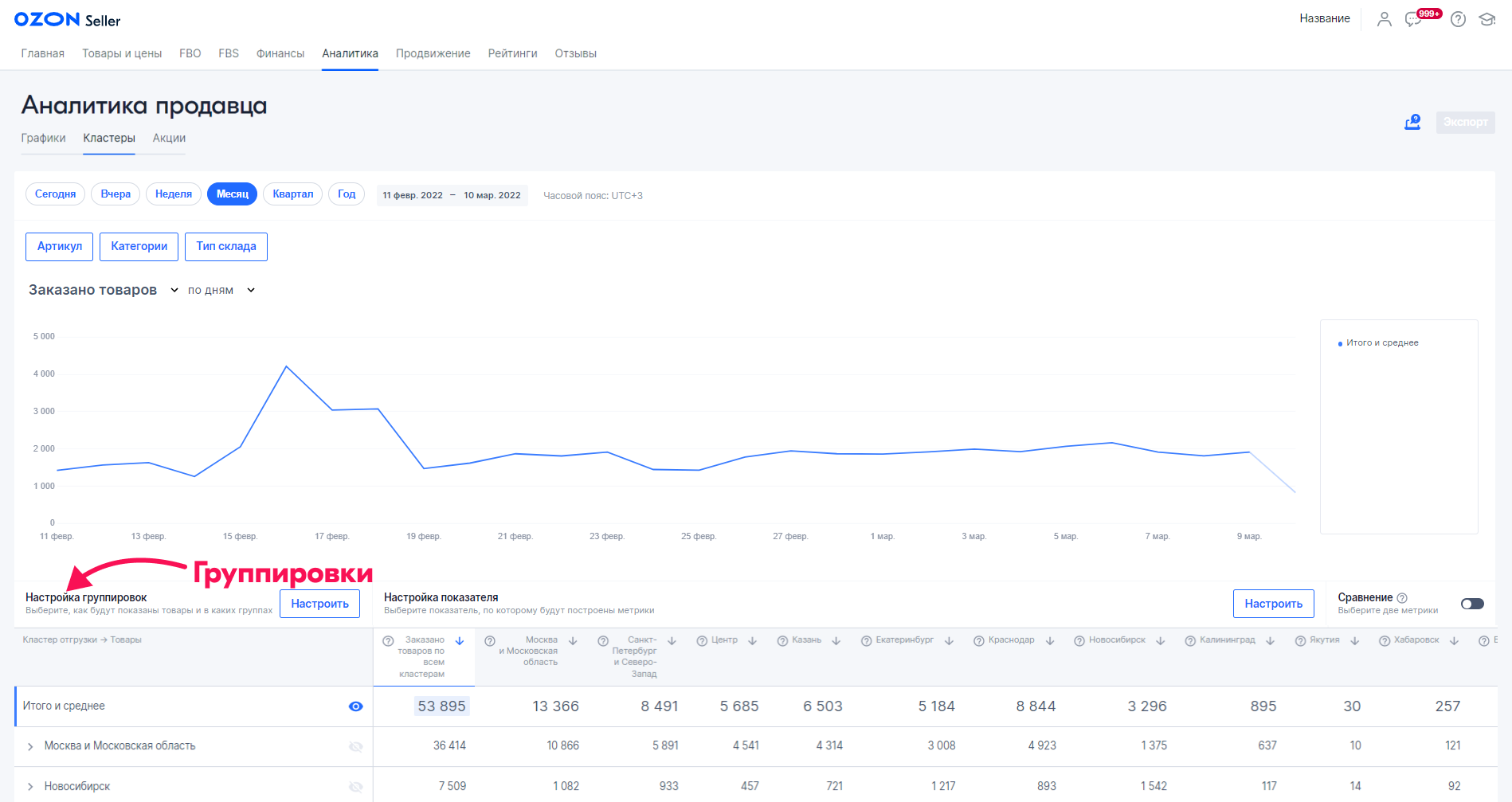1512x802 pixels.
Task: Select the Вчера period
Action: [x=116, y=194]
